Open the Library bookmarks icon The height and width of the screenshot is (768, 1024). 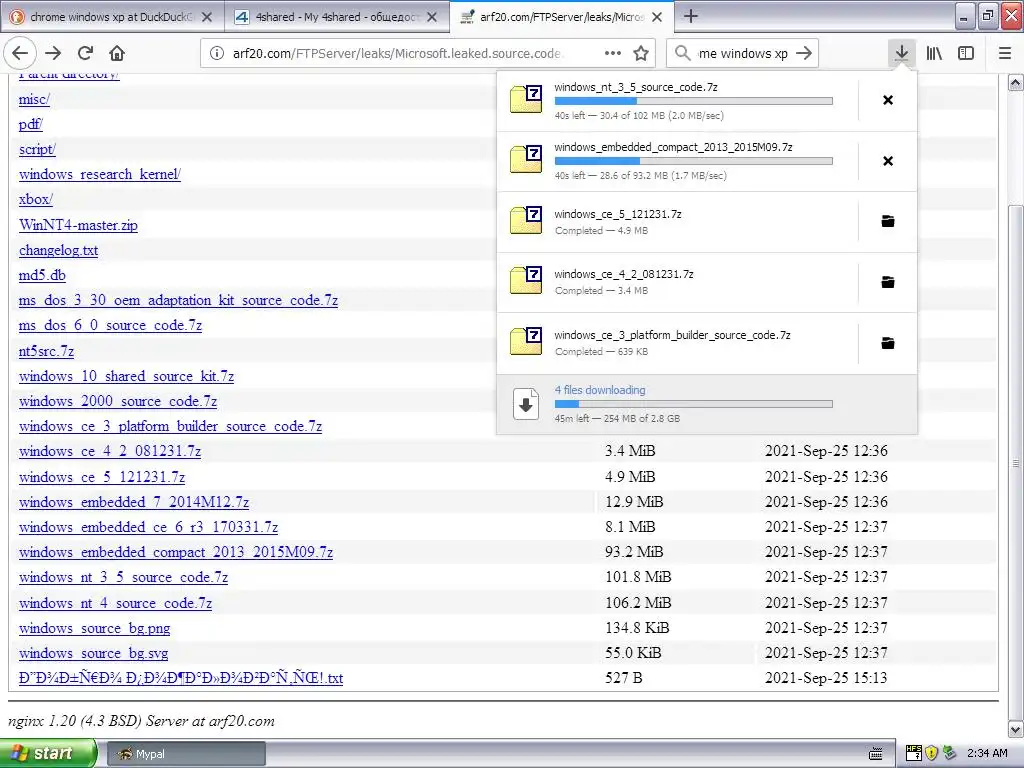tap(935, 54)
